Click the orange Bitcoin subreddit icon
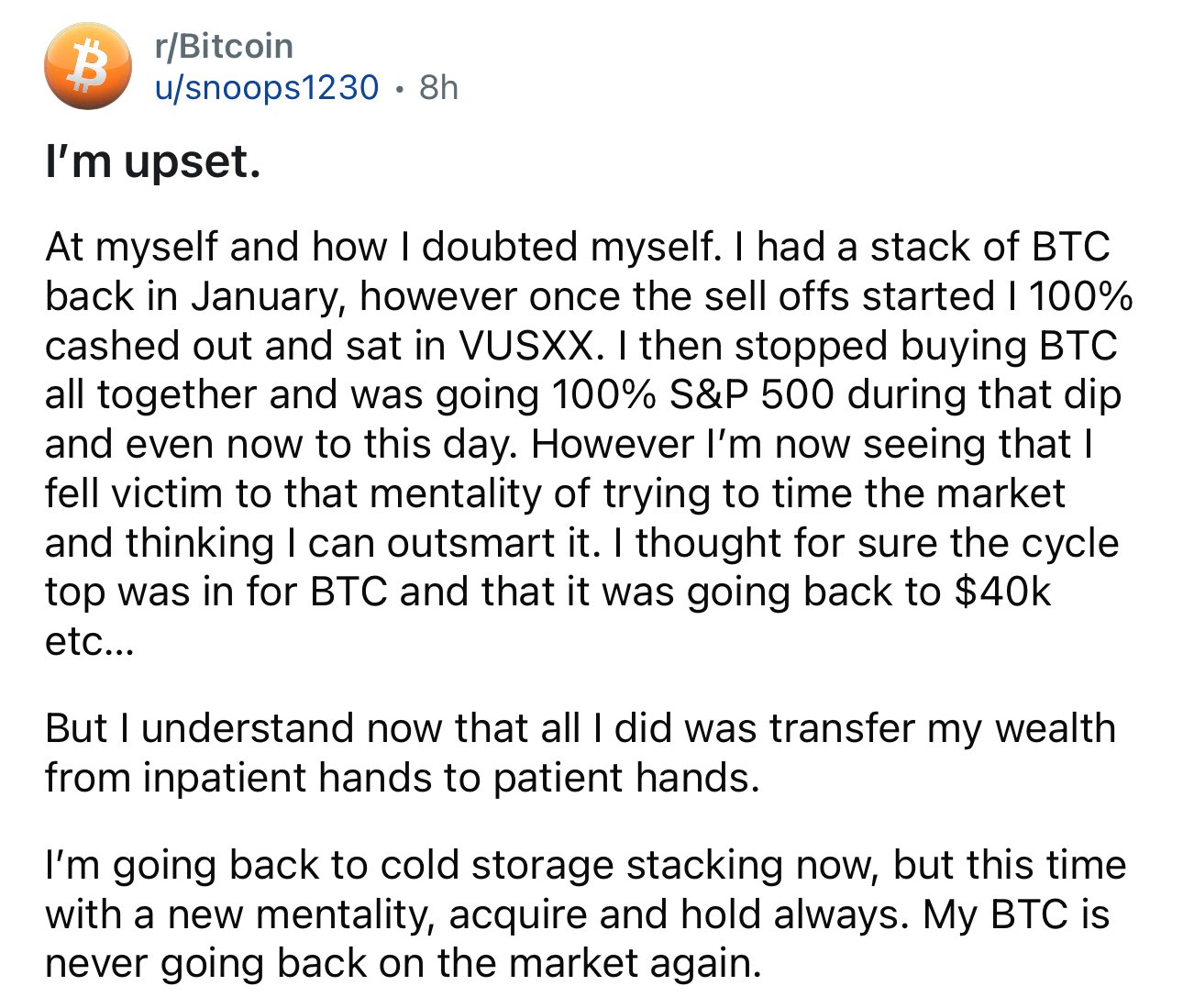This screenshot has height=1008, width=1183. pyautogui.click(x=88, y=66)
